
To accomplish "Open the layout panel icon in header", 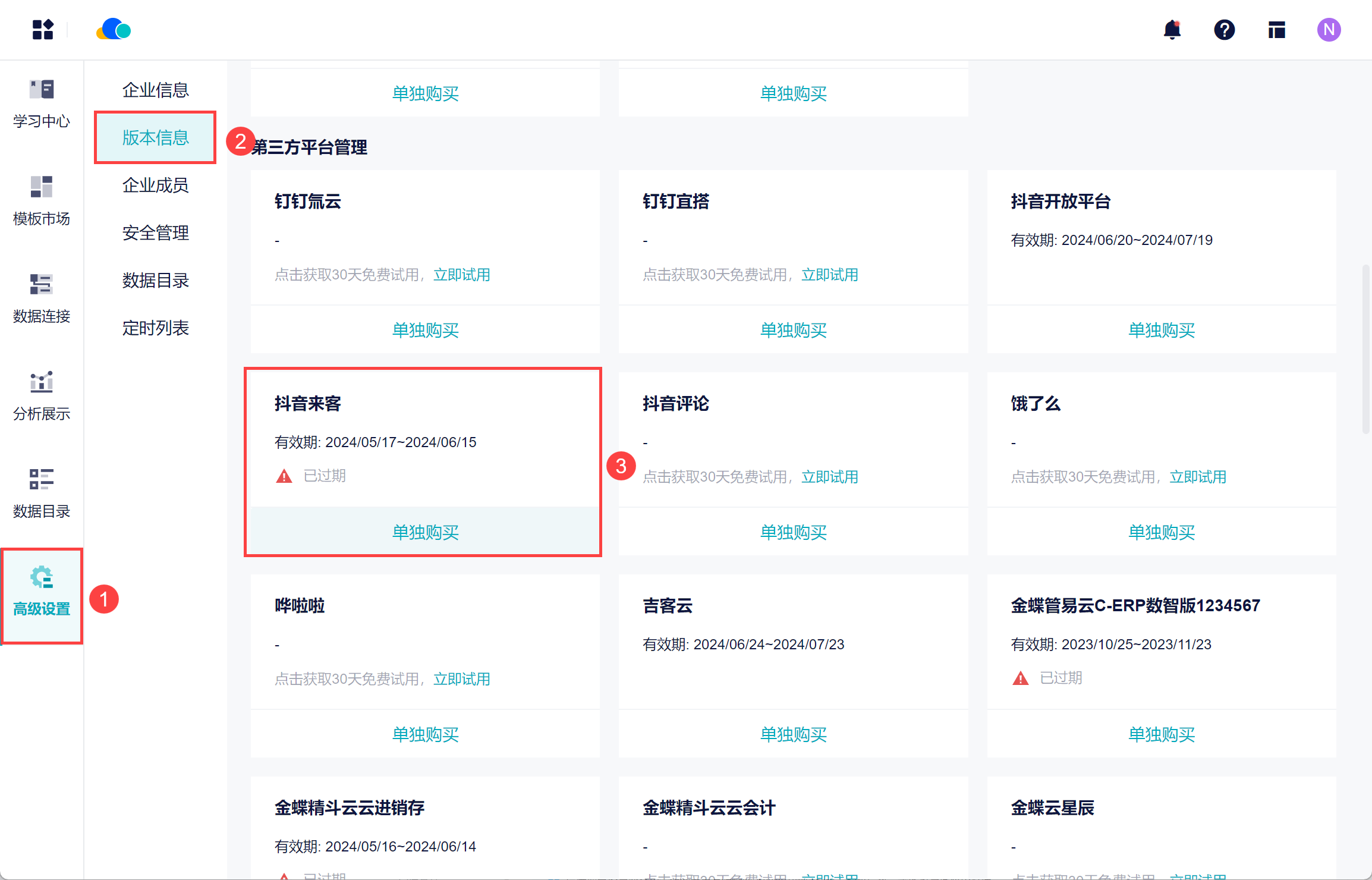I will (x=1276, y=30).
